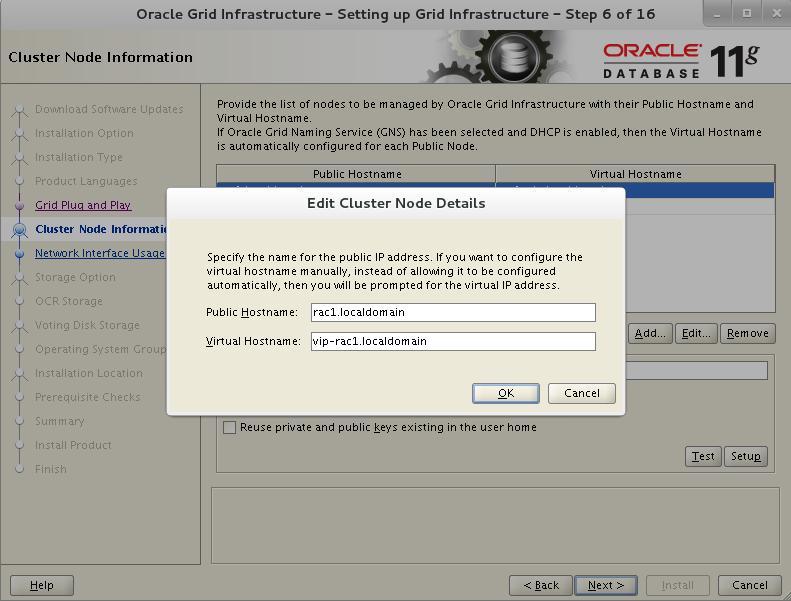
Task: Edit the Public Hostname field
Action: 453,312
